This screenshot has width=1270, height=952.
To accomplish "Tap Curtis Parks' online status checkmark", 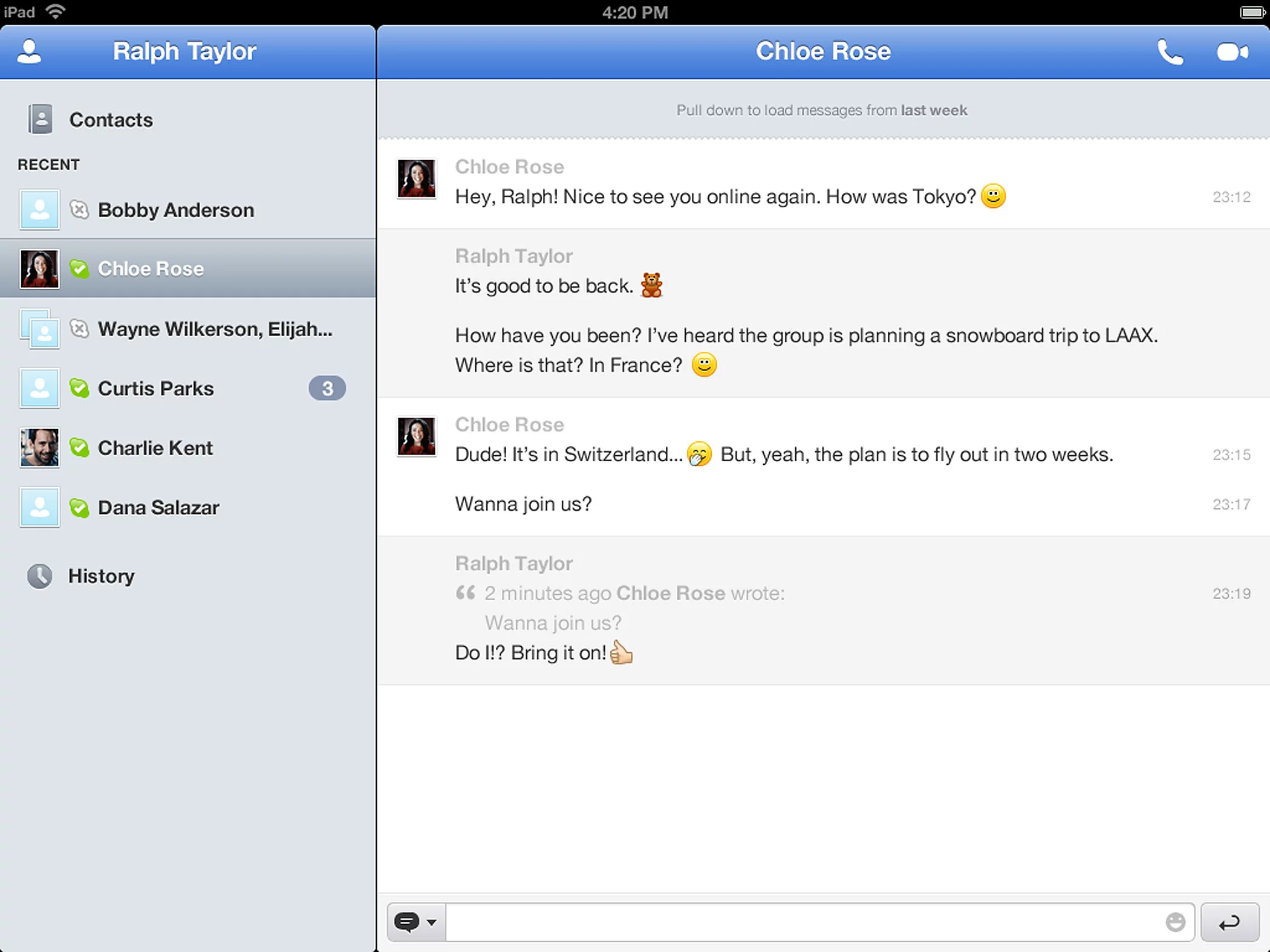I will tap(80, 389).
